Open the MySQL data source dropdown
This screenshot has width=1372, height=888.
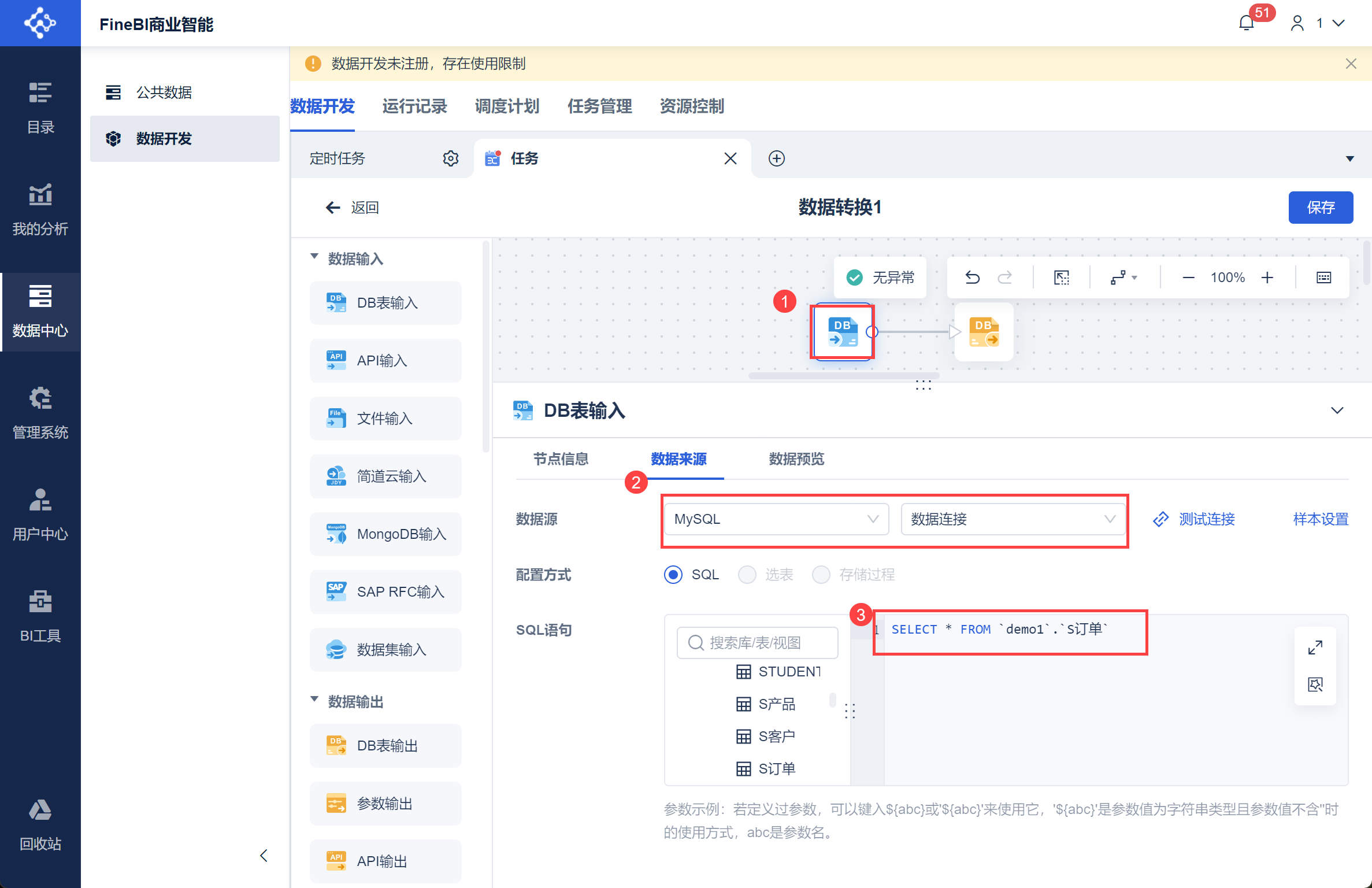(776, 519)
